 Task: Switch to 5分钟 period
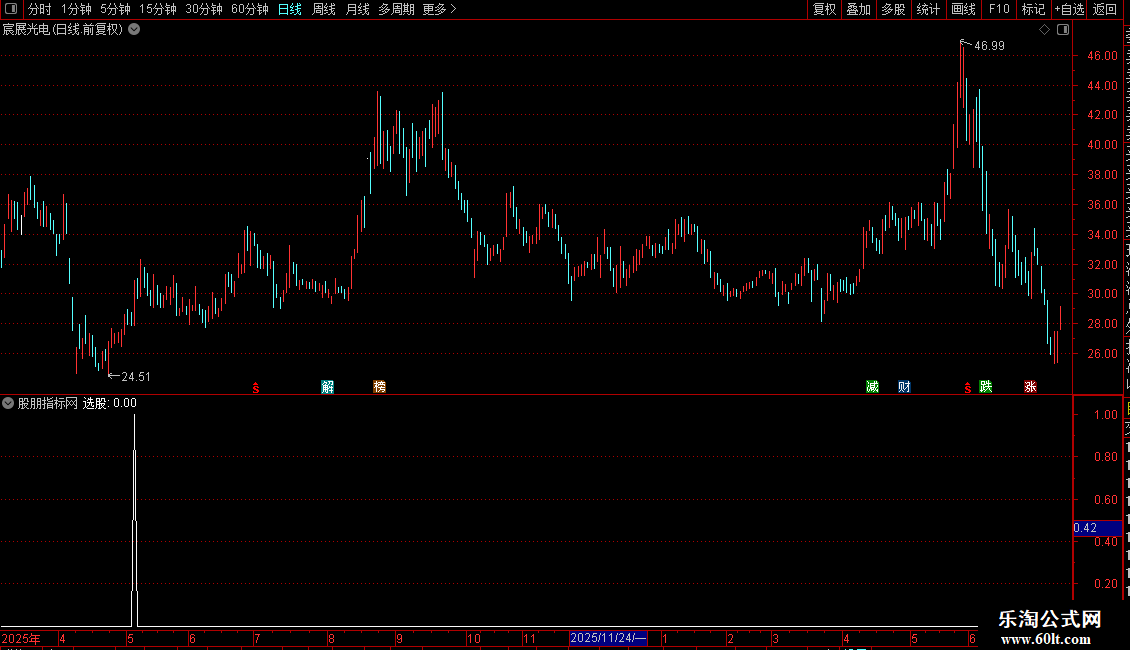click(115, 9)
